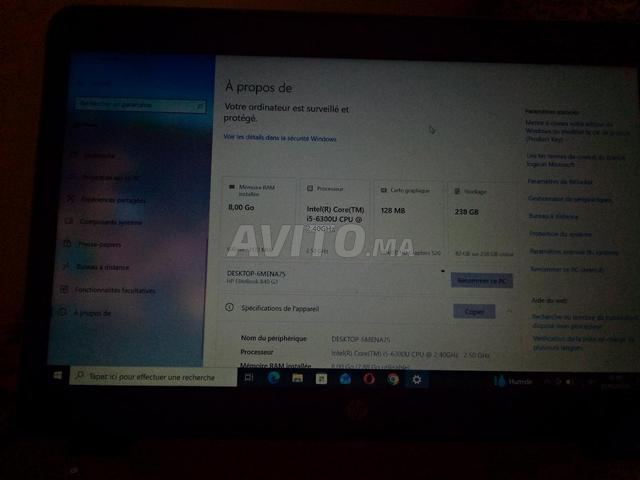Click the RAM chip icon
This screenshot has height=480, width=640.
(x=232, y=187)
